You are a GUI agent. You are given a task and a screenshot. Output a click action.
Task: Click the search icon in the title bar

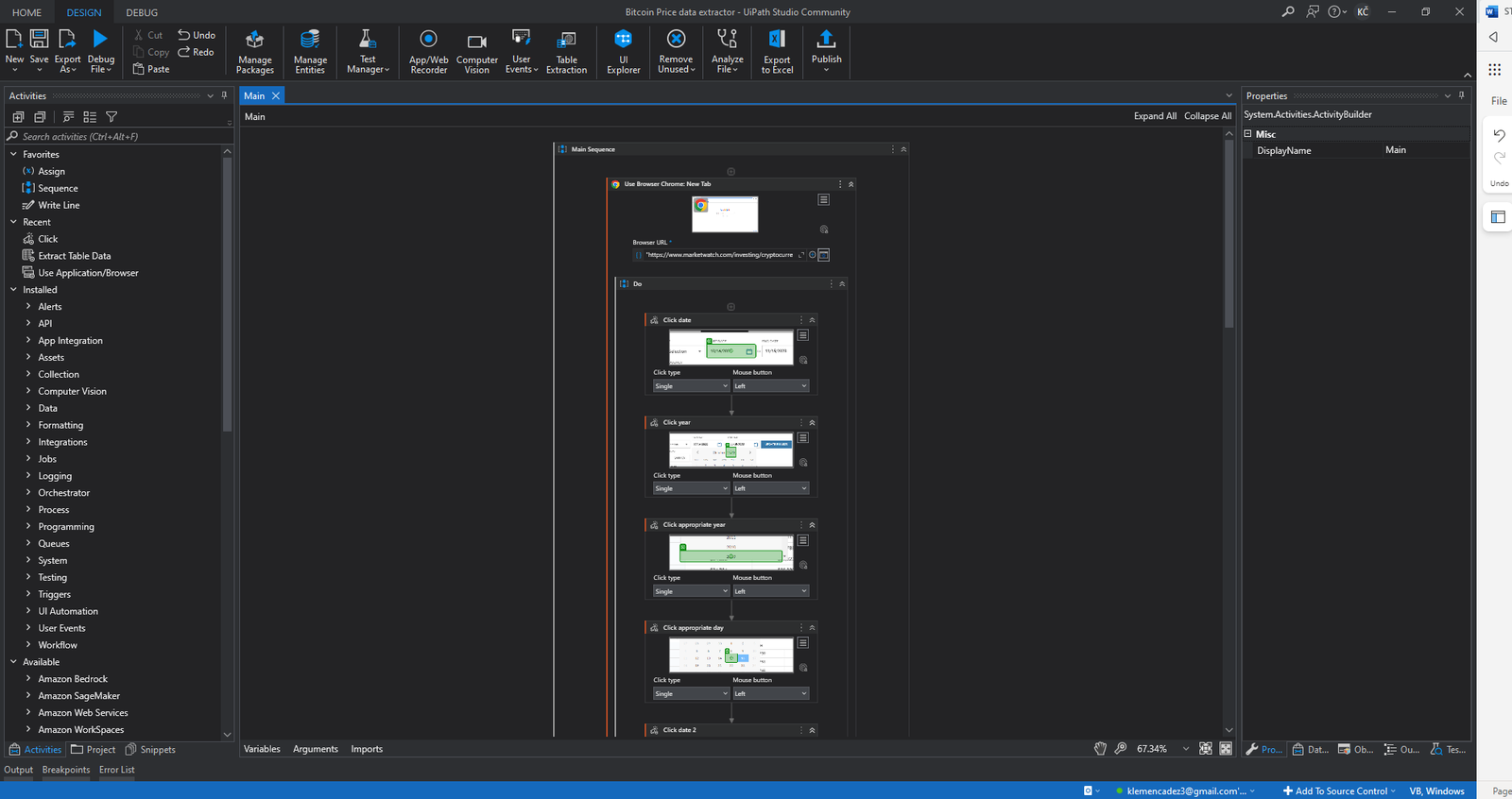coord(1287,11)
